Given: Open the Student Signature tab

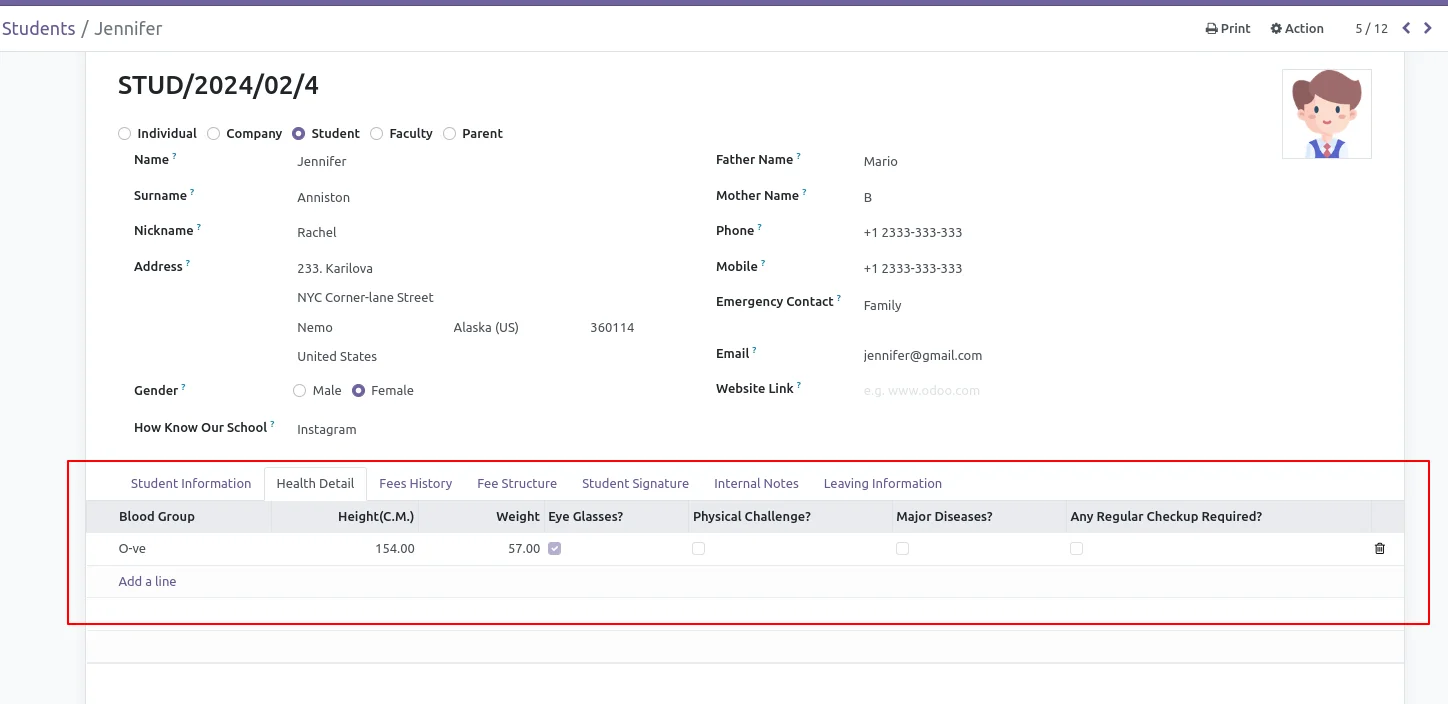Looking at the screenshot, I should click(635, 483).
